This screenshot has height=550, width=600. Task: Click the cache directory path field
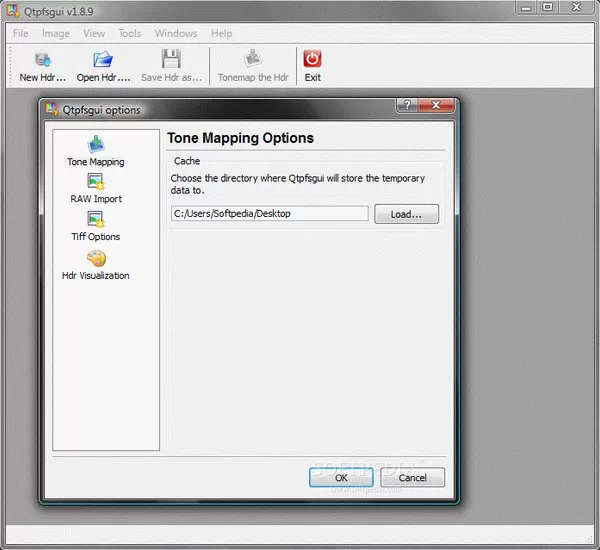[268, 213]
